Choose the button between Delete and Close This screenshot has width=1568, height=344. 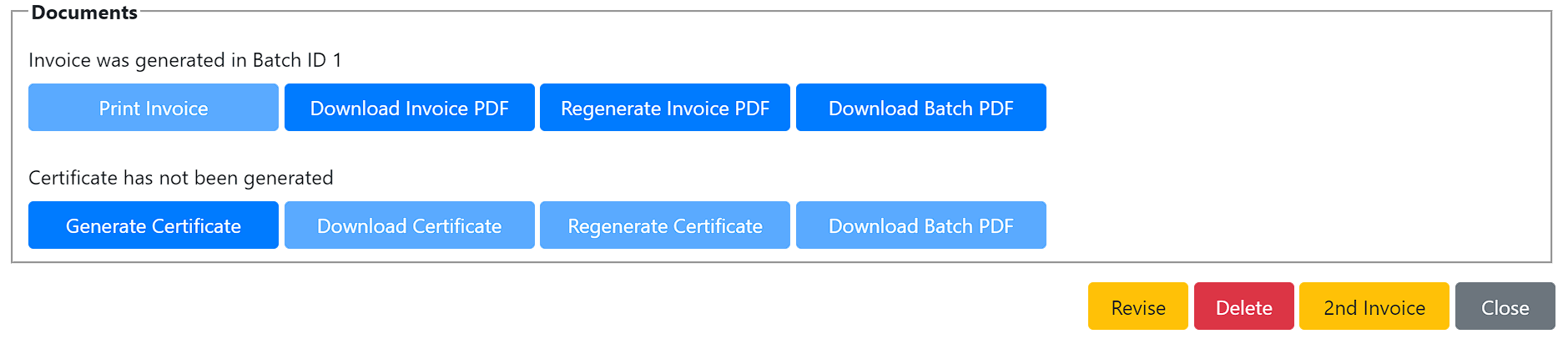(x=1374, y=306)
